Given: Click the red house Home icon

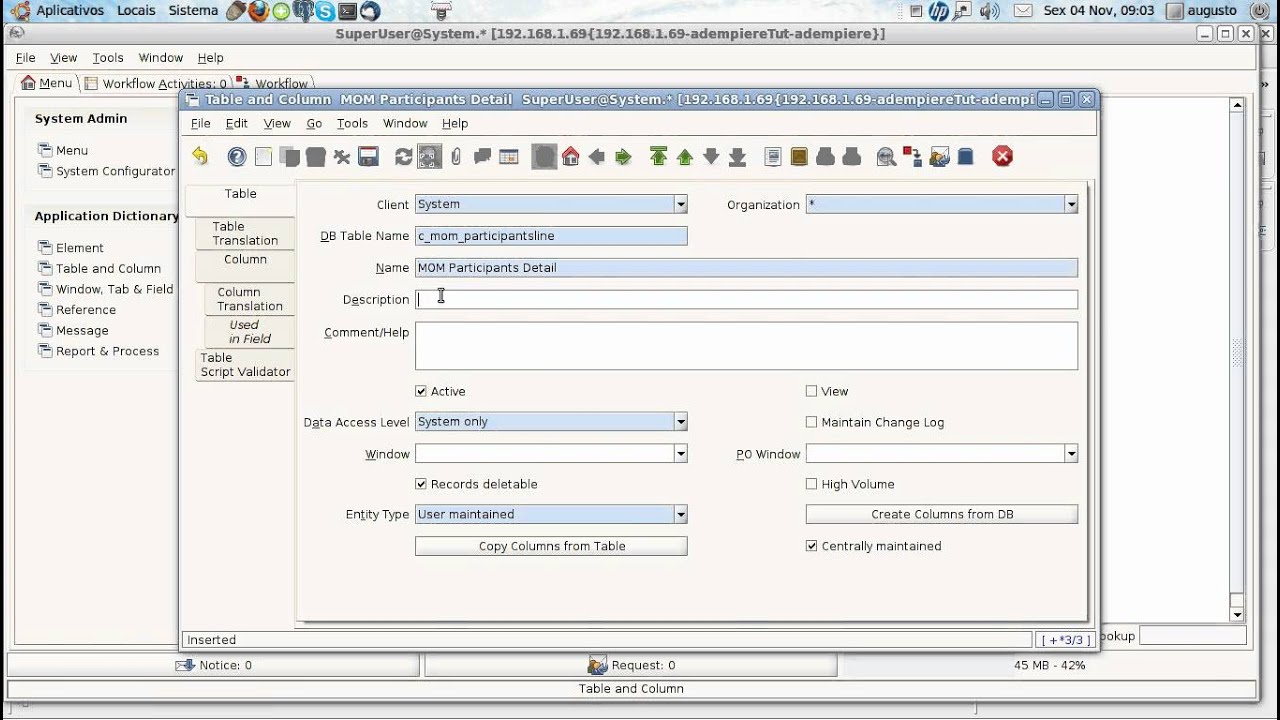Looking at the screenshot, I should click(571, 156).
